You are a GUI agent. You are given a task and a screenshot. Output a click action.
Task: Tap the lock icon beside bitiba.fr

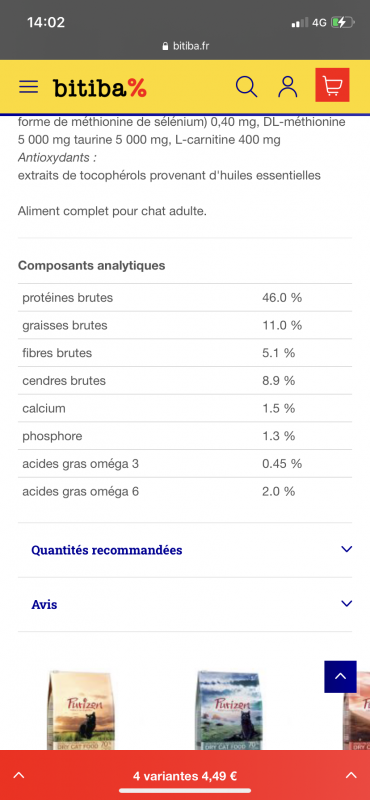165,46
